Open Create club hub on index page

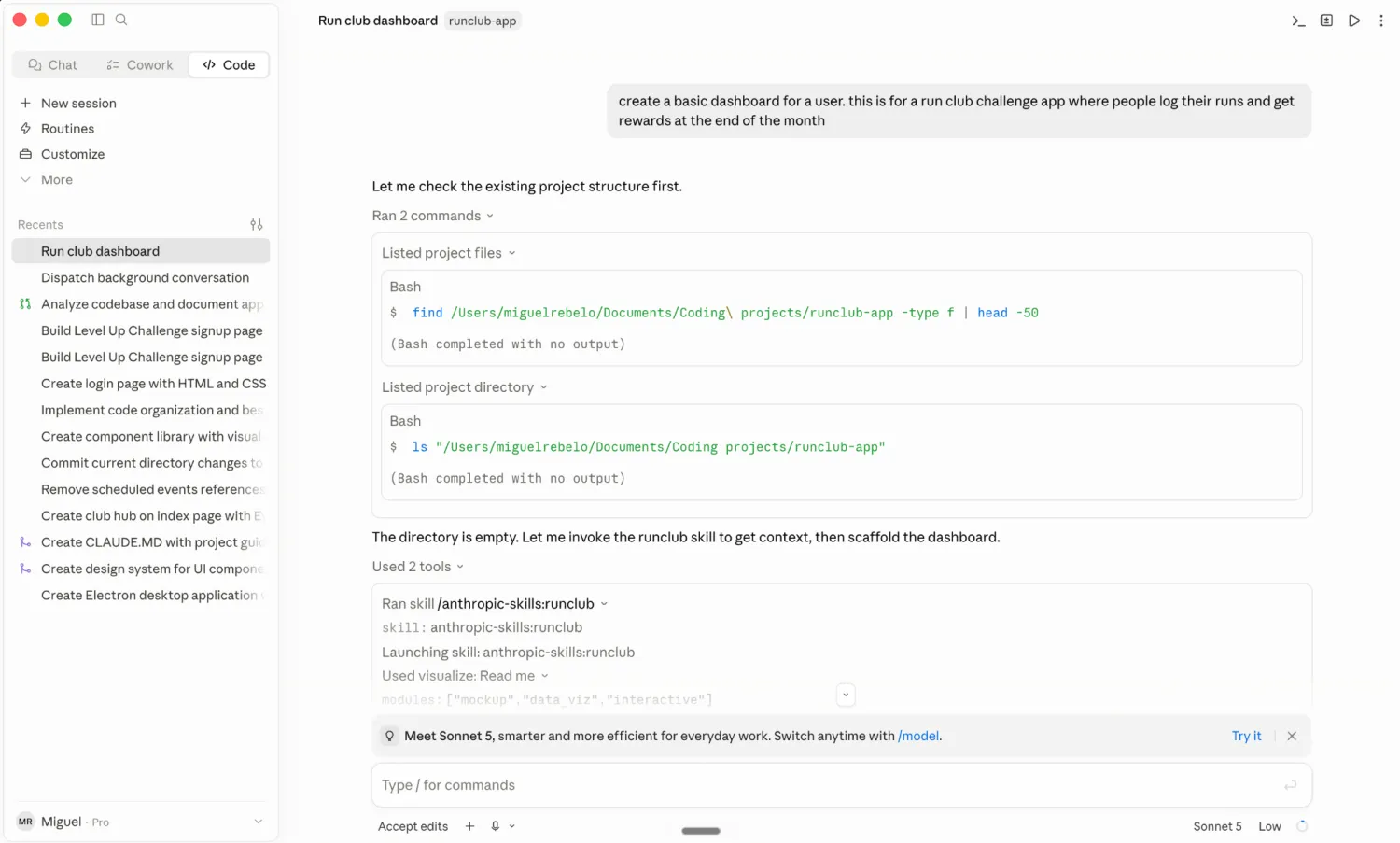click(140, 516)
